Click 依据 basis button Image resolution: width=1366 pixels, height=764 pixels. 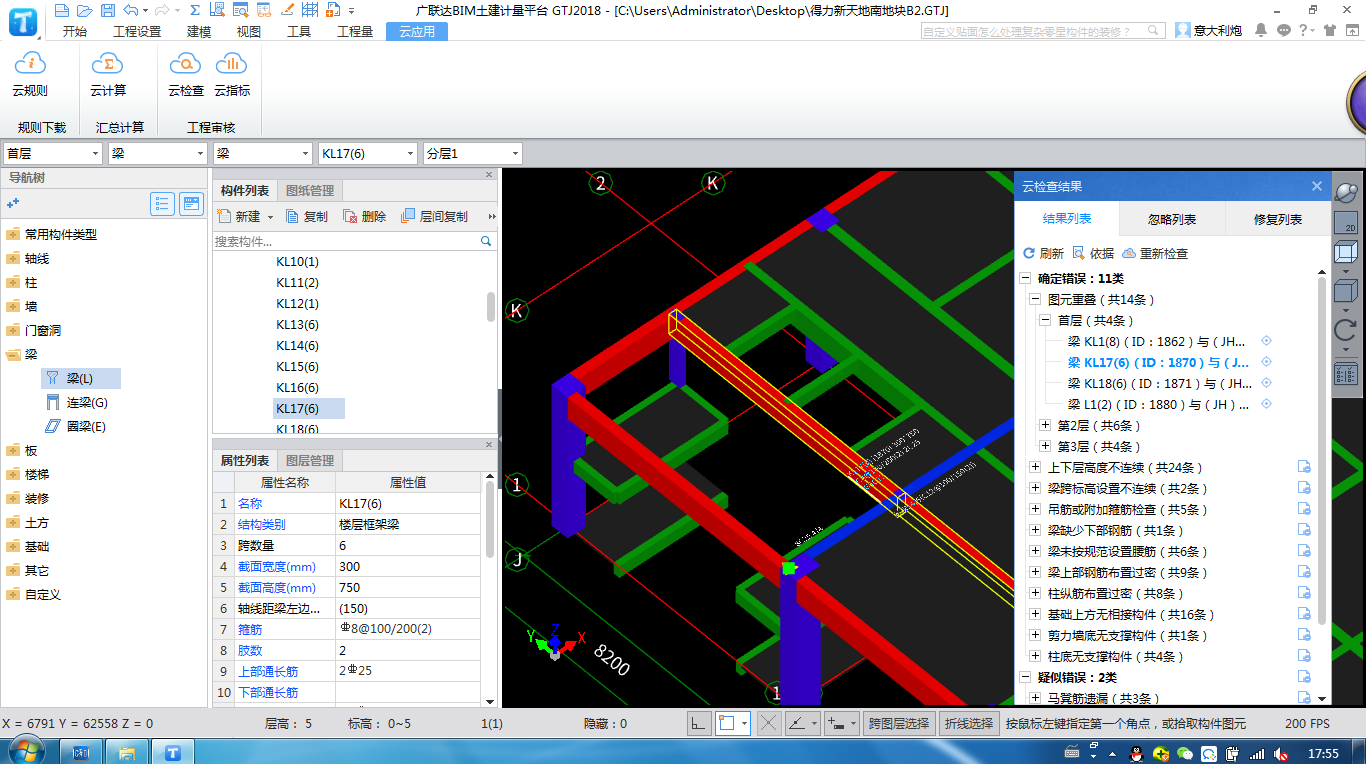[x=1093, y=254]
